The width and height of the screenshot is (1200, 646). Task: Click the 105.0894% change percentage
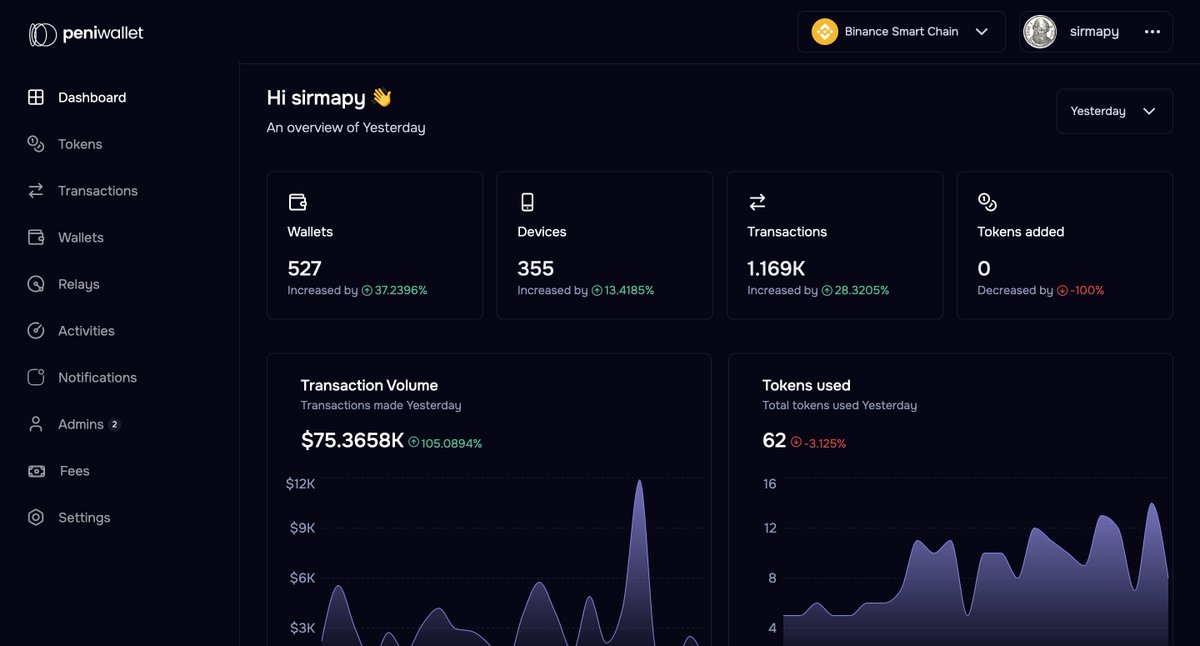coord(451,443)
